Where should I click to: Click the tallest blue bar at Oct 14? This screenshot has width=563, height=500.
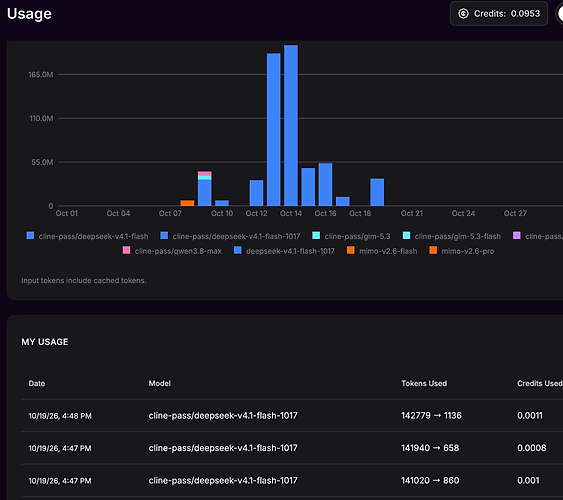pyautogui.click(x=291, y=125)
